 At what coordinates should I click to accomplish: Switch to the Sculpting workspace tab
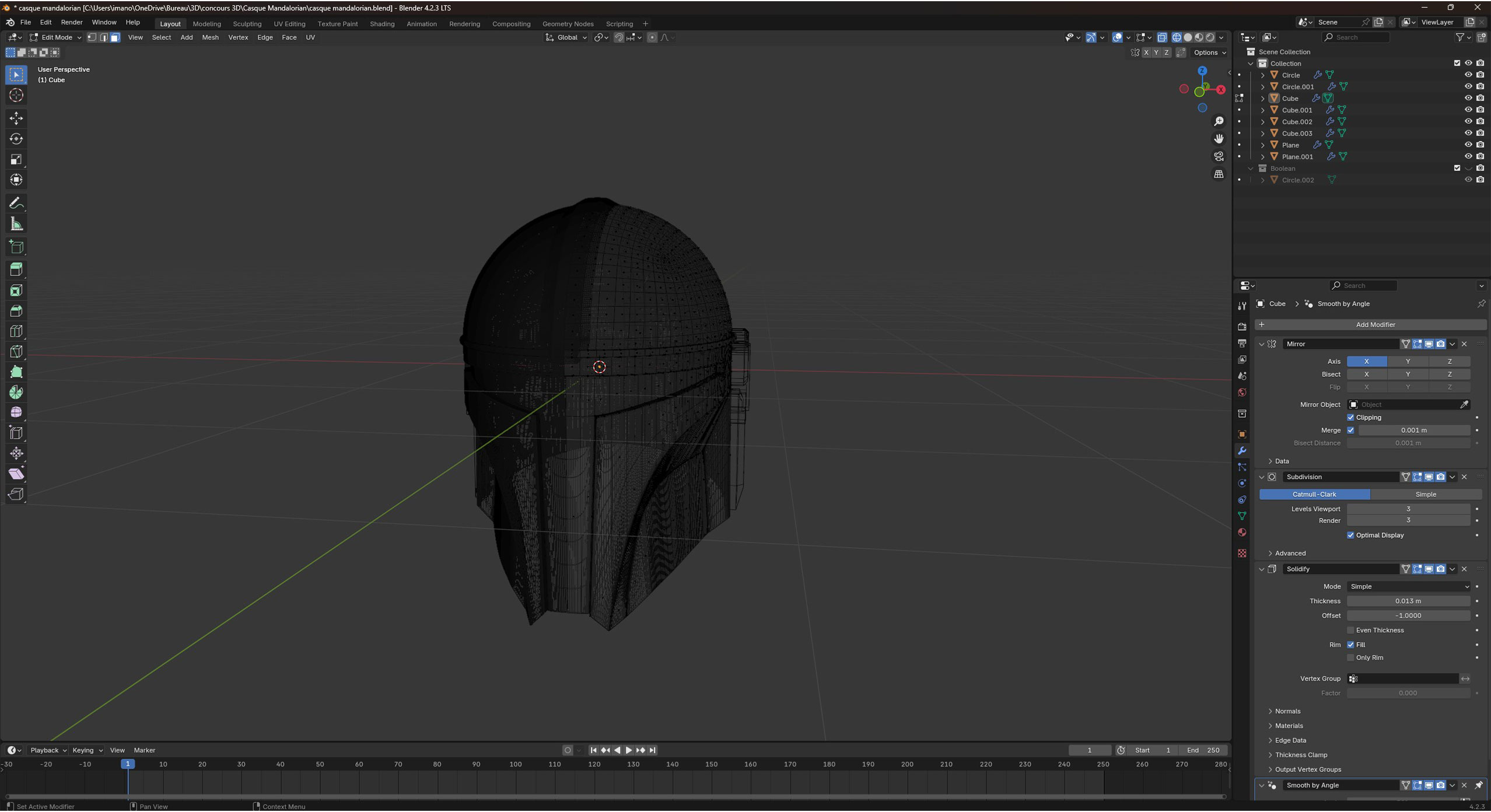[247, 24]
